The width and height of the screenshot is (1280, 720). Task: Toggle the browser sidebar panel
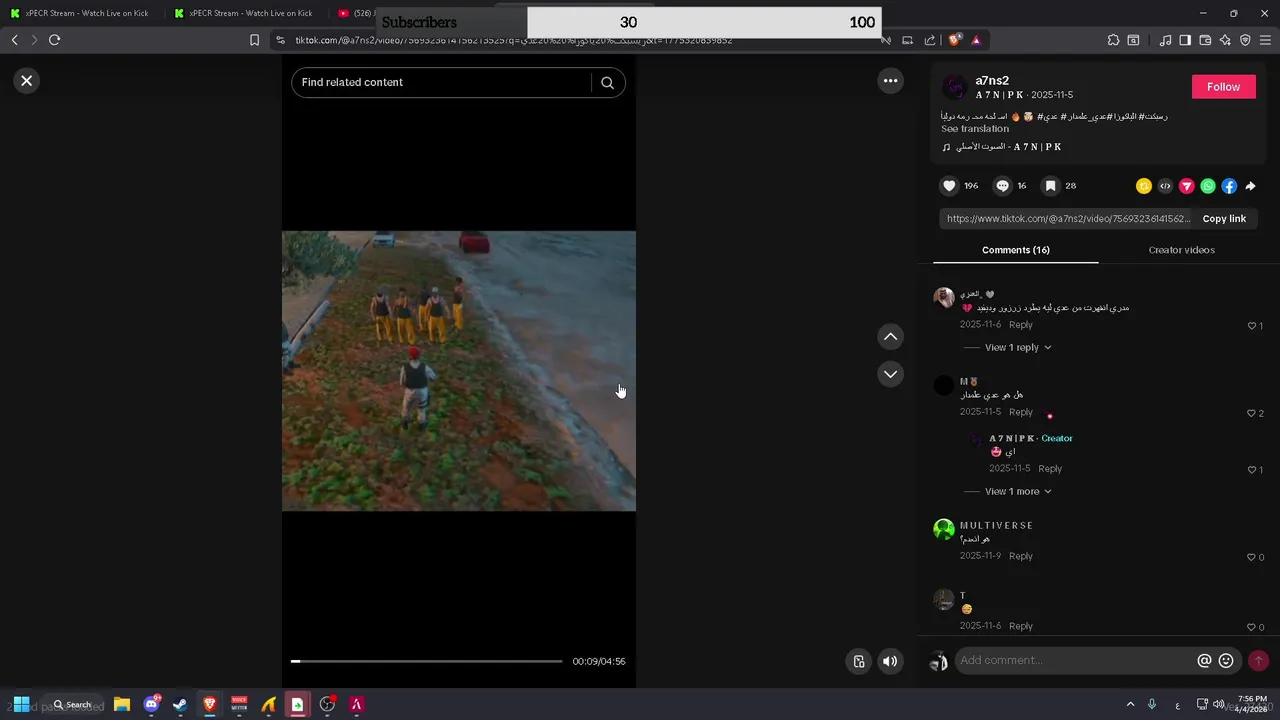coord(1185,40)
